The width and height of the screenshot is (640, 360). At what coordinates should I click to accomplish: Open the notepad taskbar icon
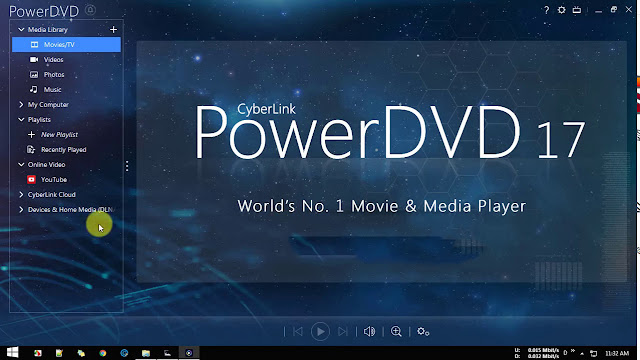pyautogui.click(x=59, y=353)
